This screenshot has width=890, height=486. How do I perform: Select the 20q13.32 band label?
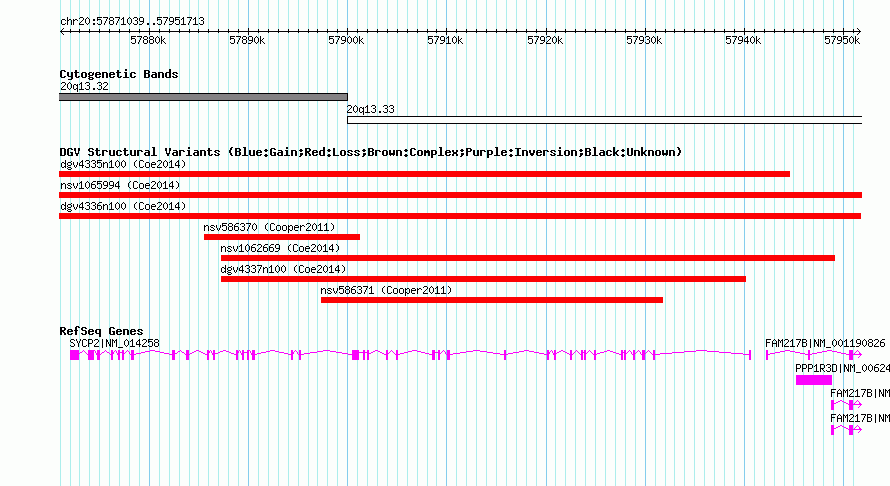click(x=84, y=86)
